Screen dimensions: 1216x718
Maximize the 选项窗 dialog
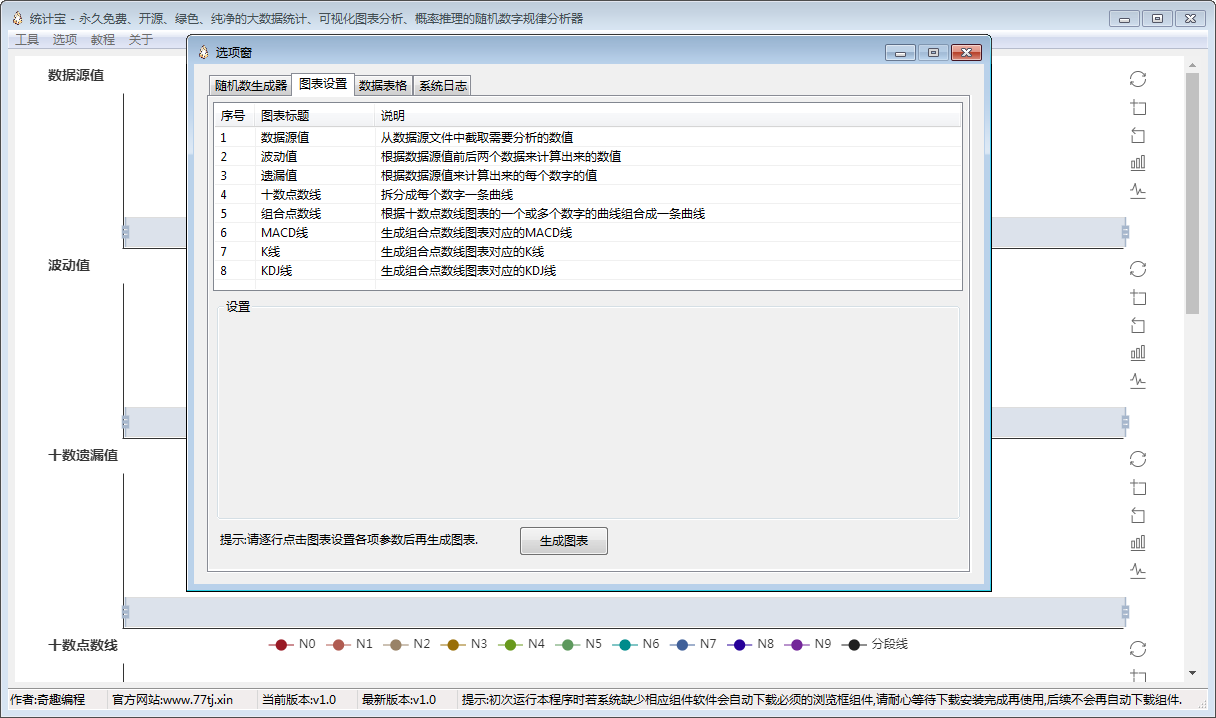pos(933,53)
